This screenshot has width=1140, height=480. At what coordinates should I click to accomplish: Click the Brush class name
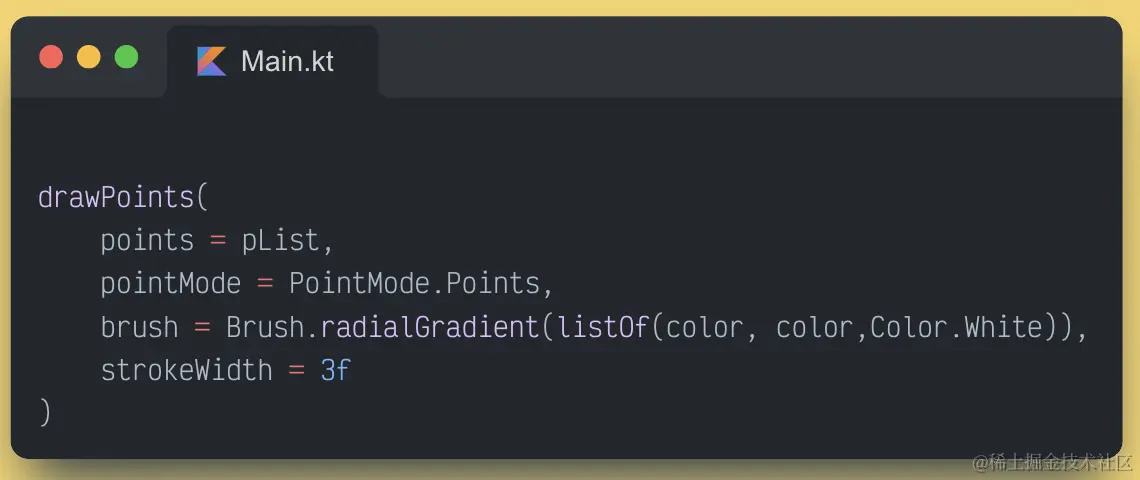tap(265, 327)
